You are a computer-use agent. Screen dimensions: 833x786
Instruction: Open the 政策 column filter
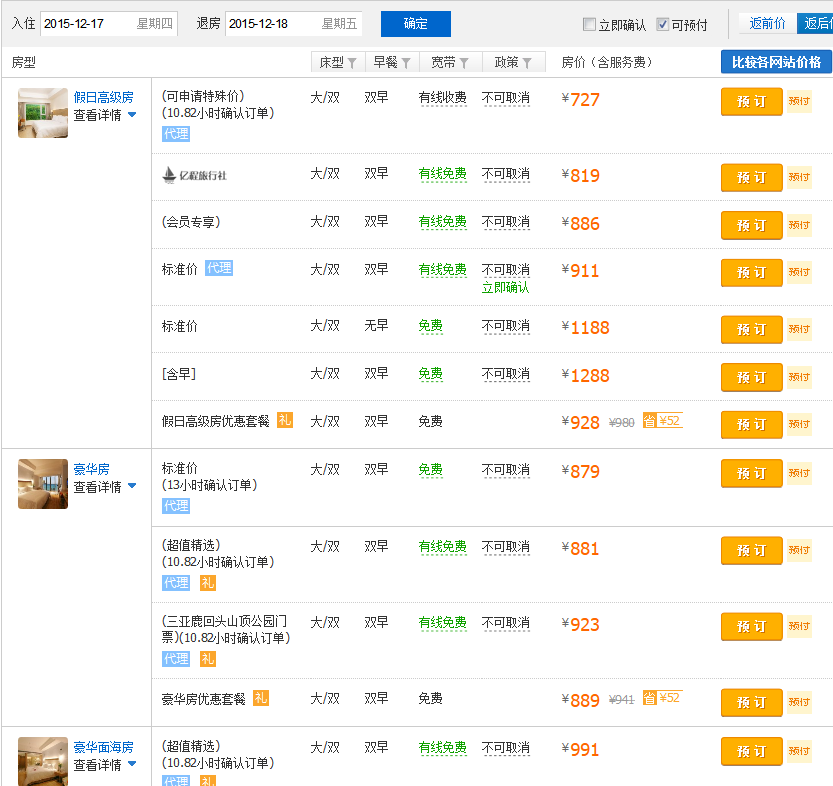click(513, 62)
